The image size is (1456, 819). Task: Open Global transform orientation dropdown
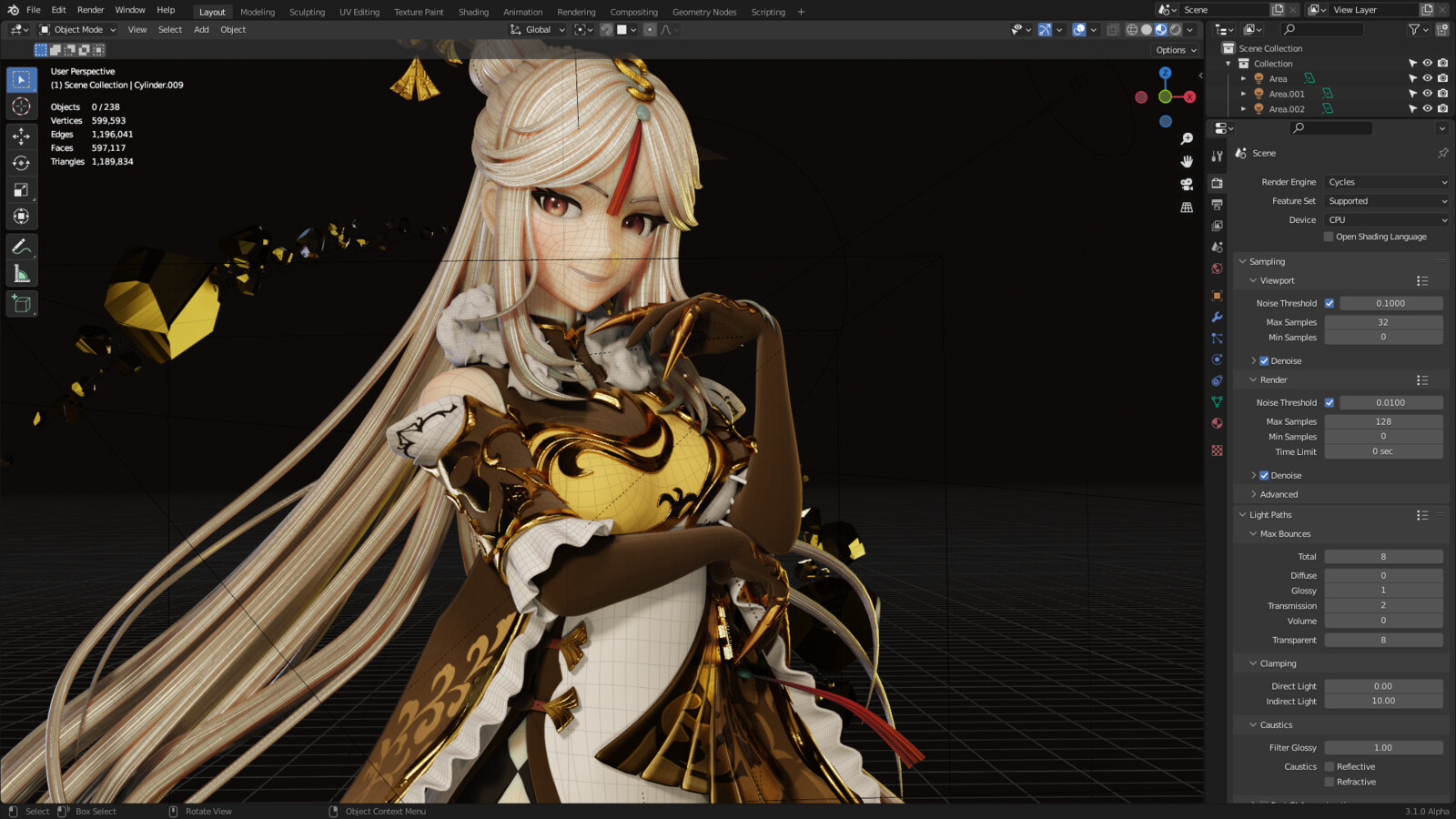coord(538,29)
